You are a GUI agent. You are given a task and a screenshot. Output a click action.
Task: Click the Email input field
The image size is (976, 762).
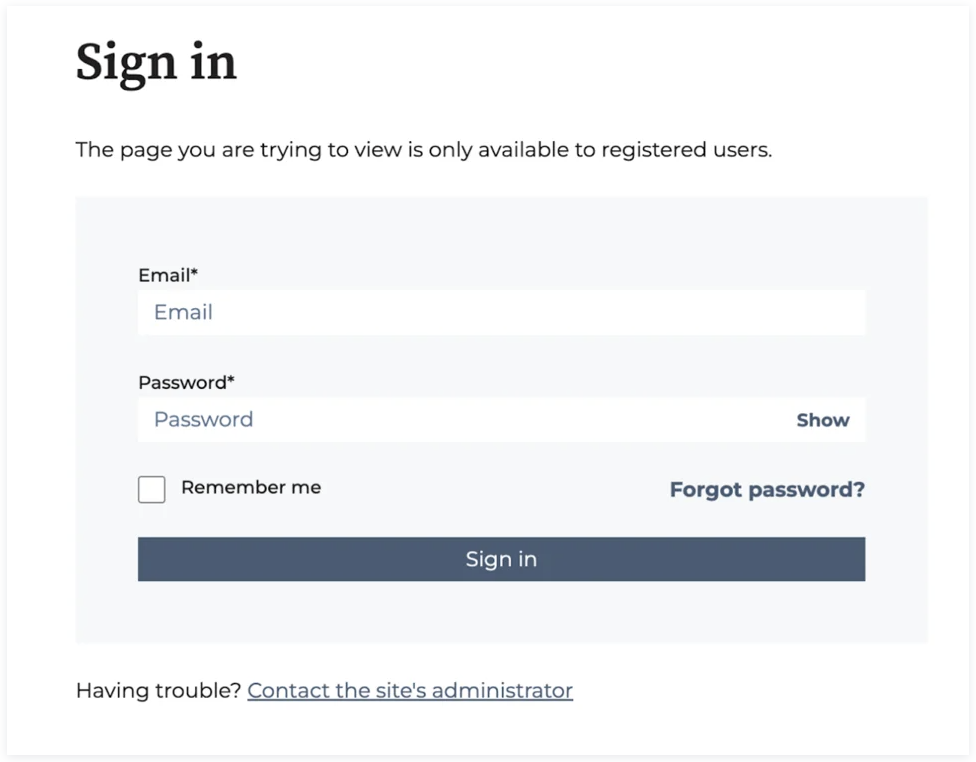[x=500, y=313]
